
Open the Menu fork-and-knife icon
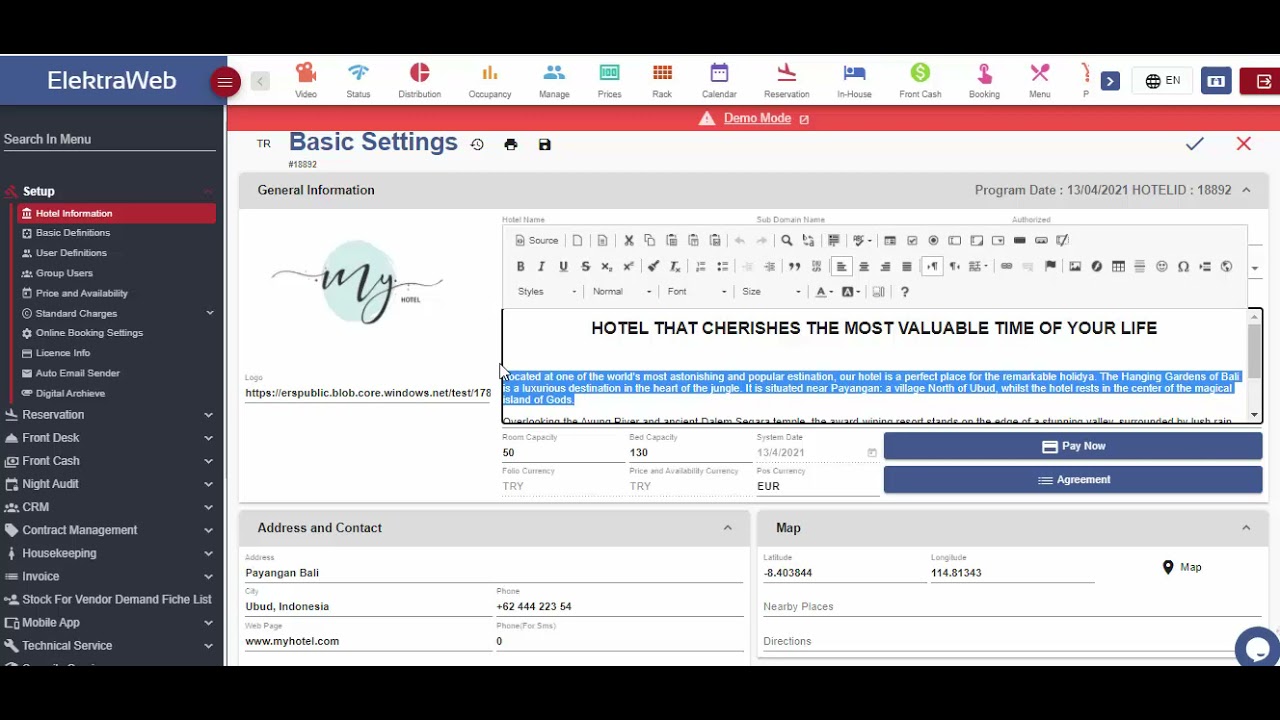tap(1040, 80)
